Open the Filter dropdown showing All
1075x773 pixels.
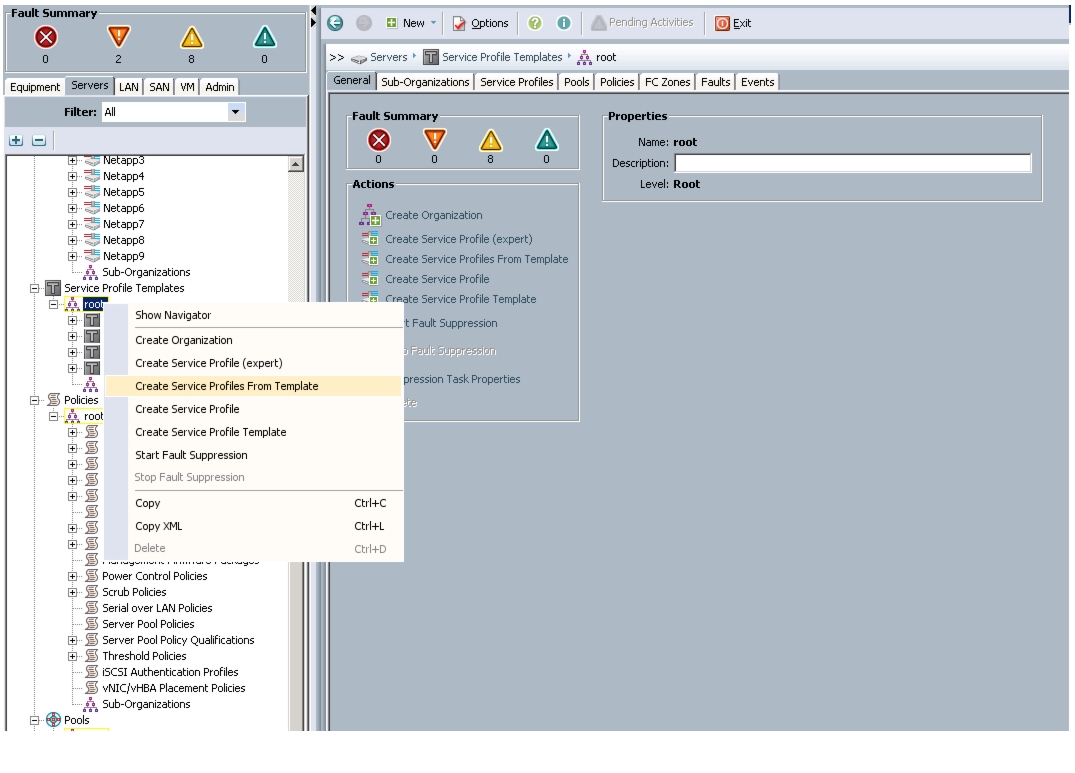click(x=173, y=112)
